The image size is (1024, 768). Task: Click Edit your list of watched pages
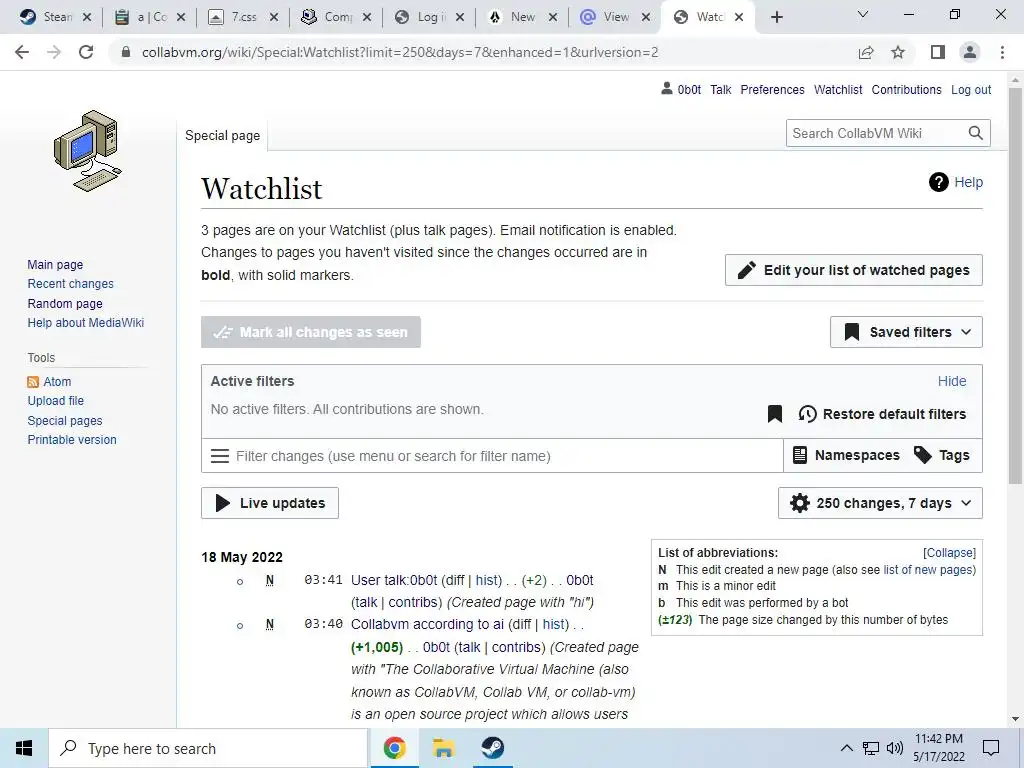tap(854, 270)
